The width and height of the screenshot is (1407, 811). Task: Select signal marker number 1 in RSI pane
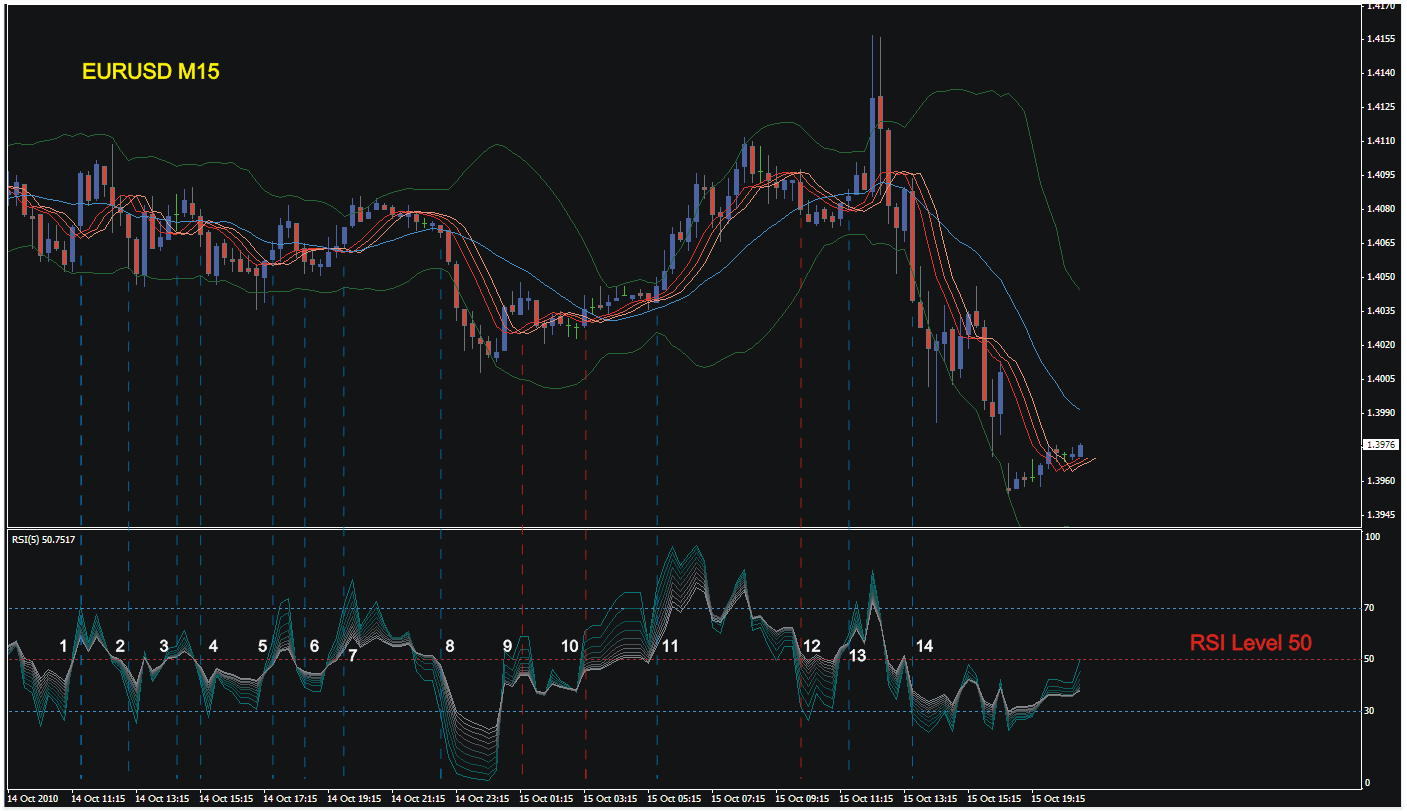tap(63, 646)
